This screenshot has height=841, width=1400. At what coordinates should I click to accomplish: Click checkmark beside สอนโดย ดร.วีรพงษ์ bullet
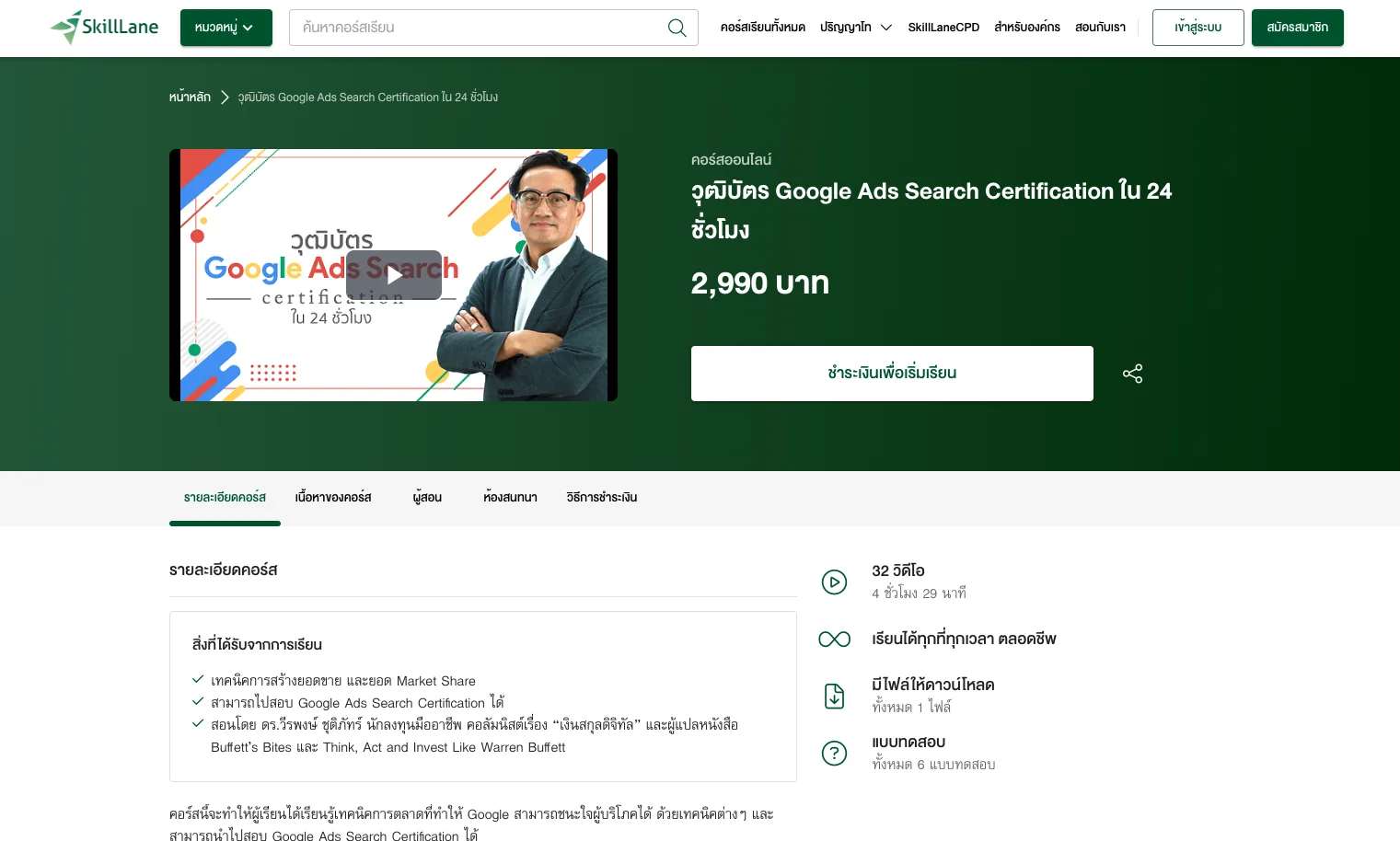coord(197,724)
